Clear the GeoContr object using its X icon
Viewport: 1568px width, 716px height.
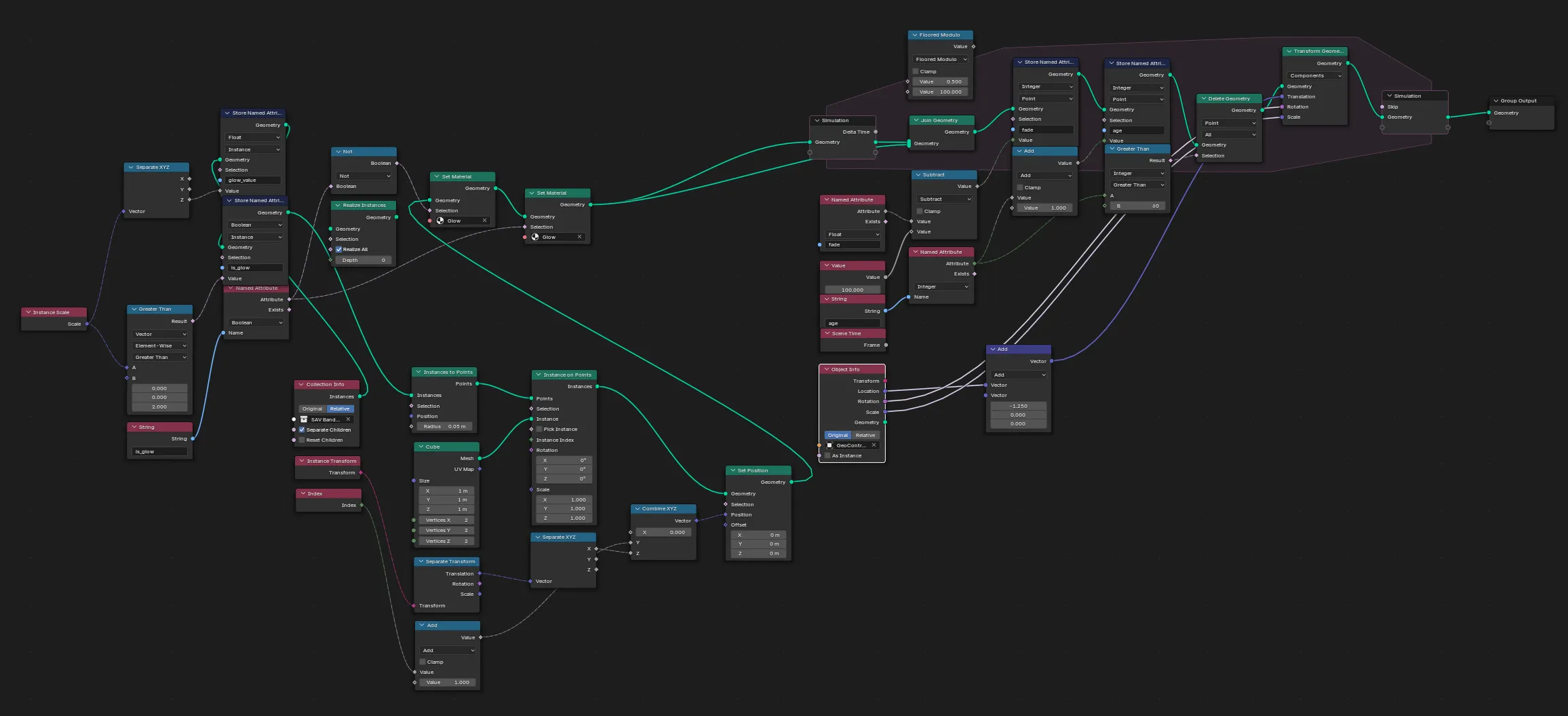[x=875, y=445]
